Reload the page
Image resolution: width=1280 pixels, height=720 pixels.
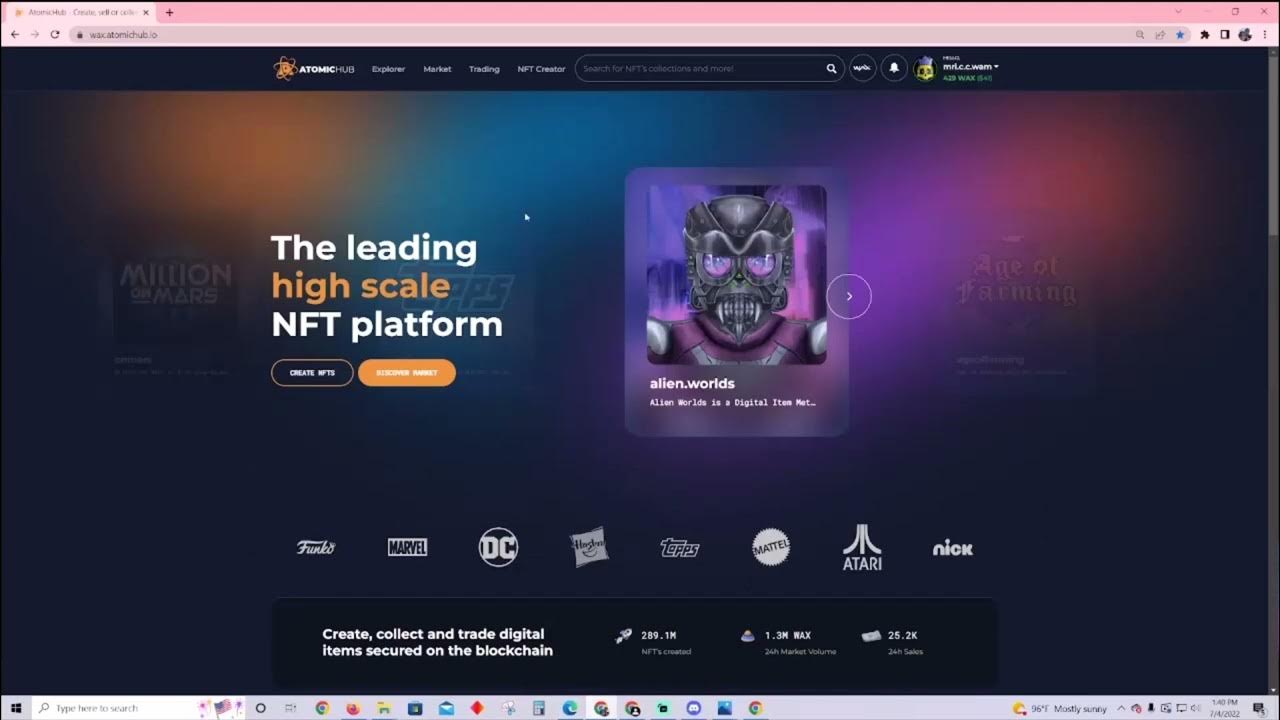55,34
